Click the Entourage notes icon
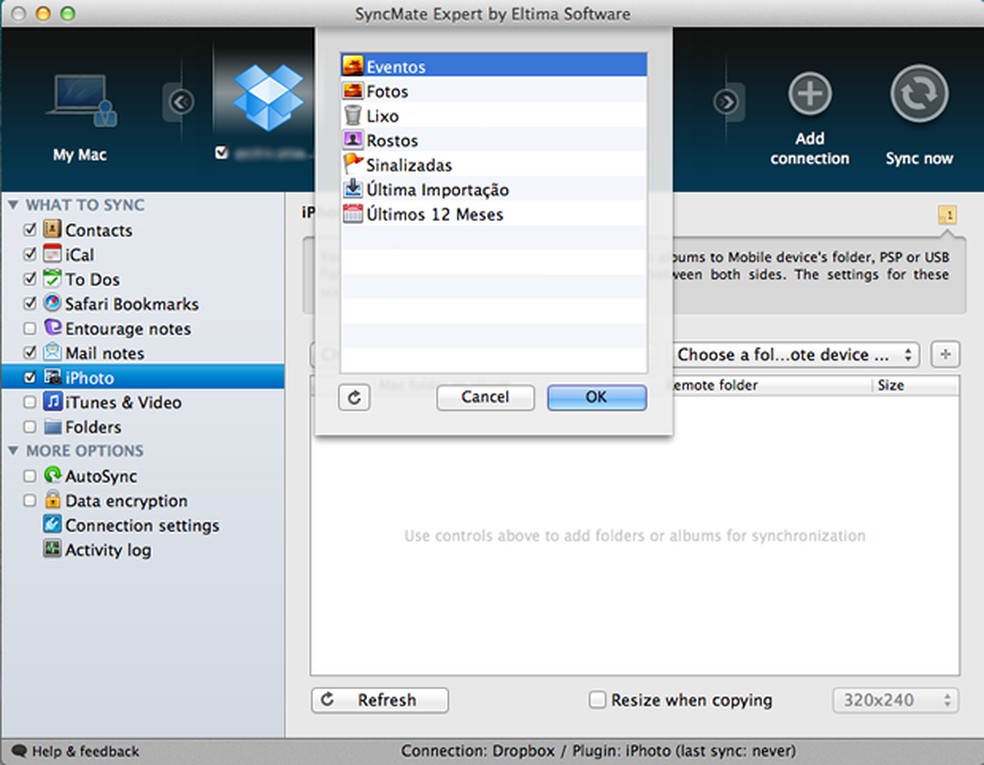This screenshot has width=984, height=765. (x=52, y=328)
